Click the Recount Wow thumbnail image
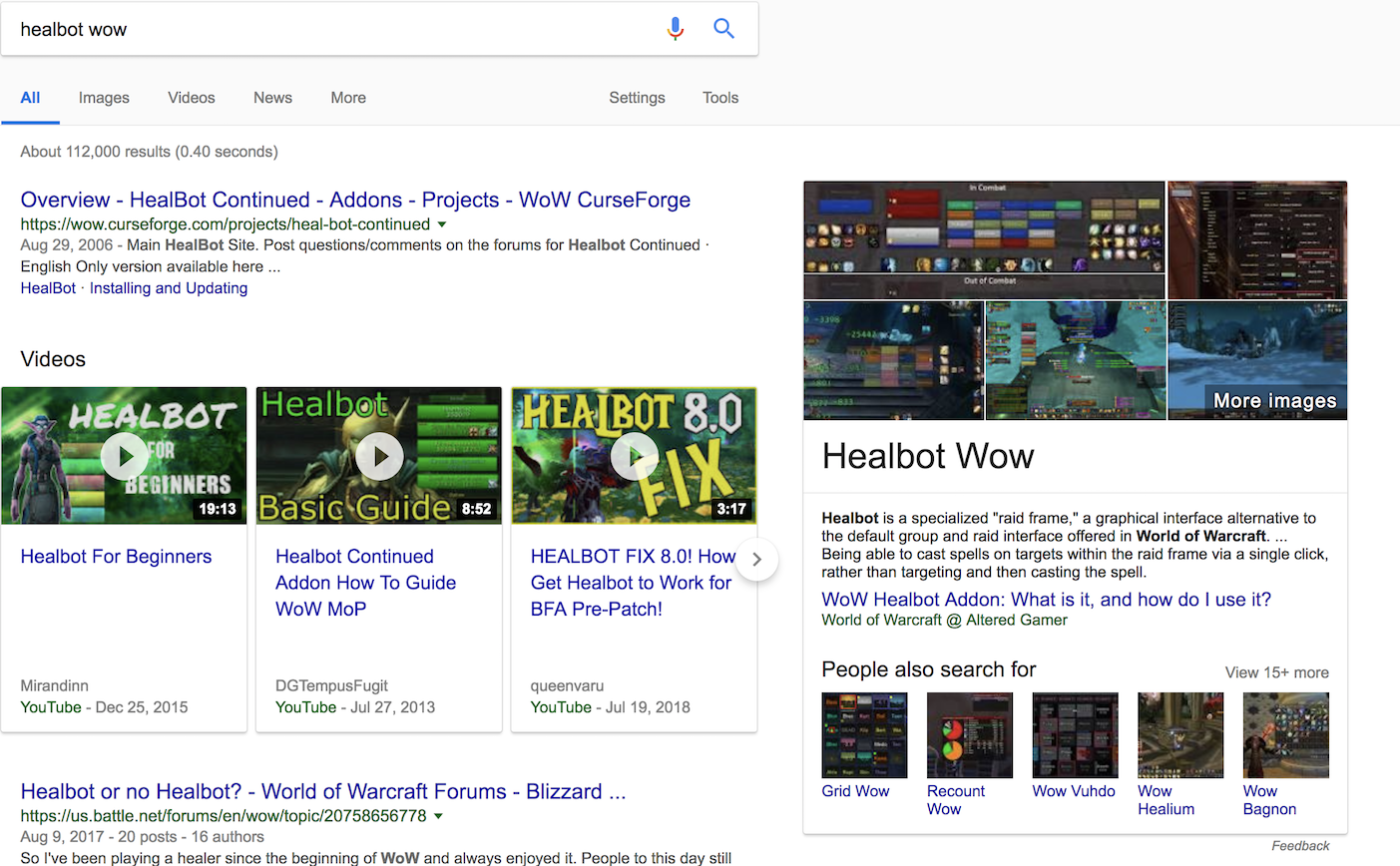The image size is (1400, 866). pyautogui.click(x=970, y=735)
